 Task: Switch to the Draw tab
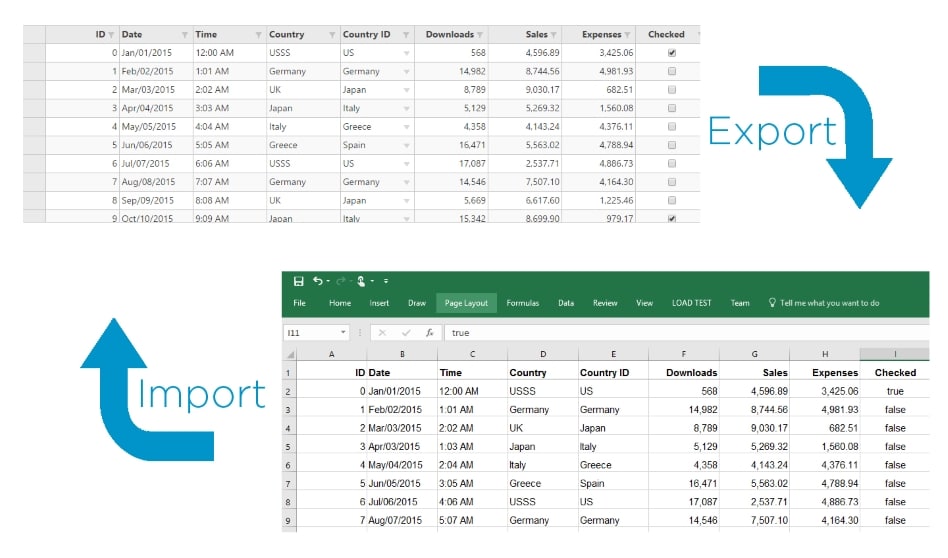[x=417, y=303]
